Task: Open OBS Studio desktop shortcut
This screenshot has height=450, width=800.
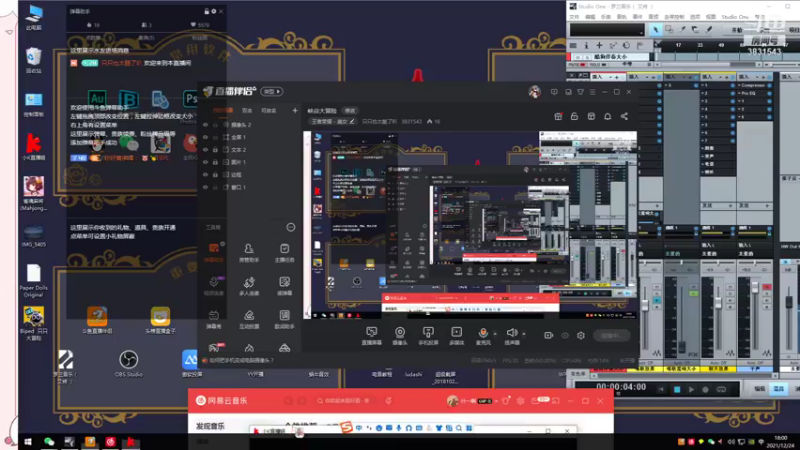Action: (129, 363)
